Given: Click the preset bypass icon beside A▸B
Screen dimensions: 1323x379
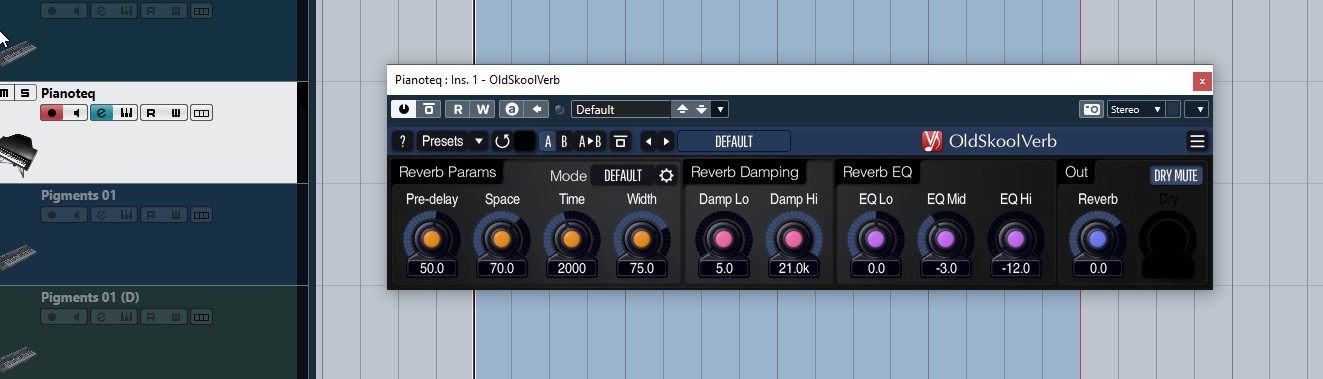Looking at the screenshot, I should click(620, 141).
